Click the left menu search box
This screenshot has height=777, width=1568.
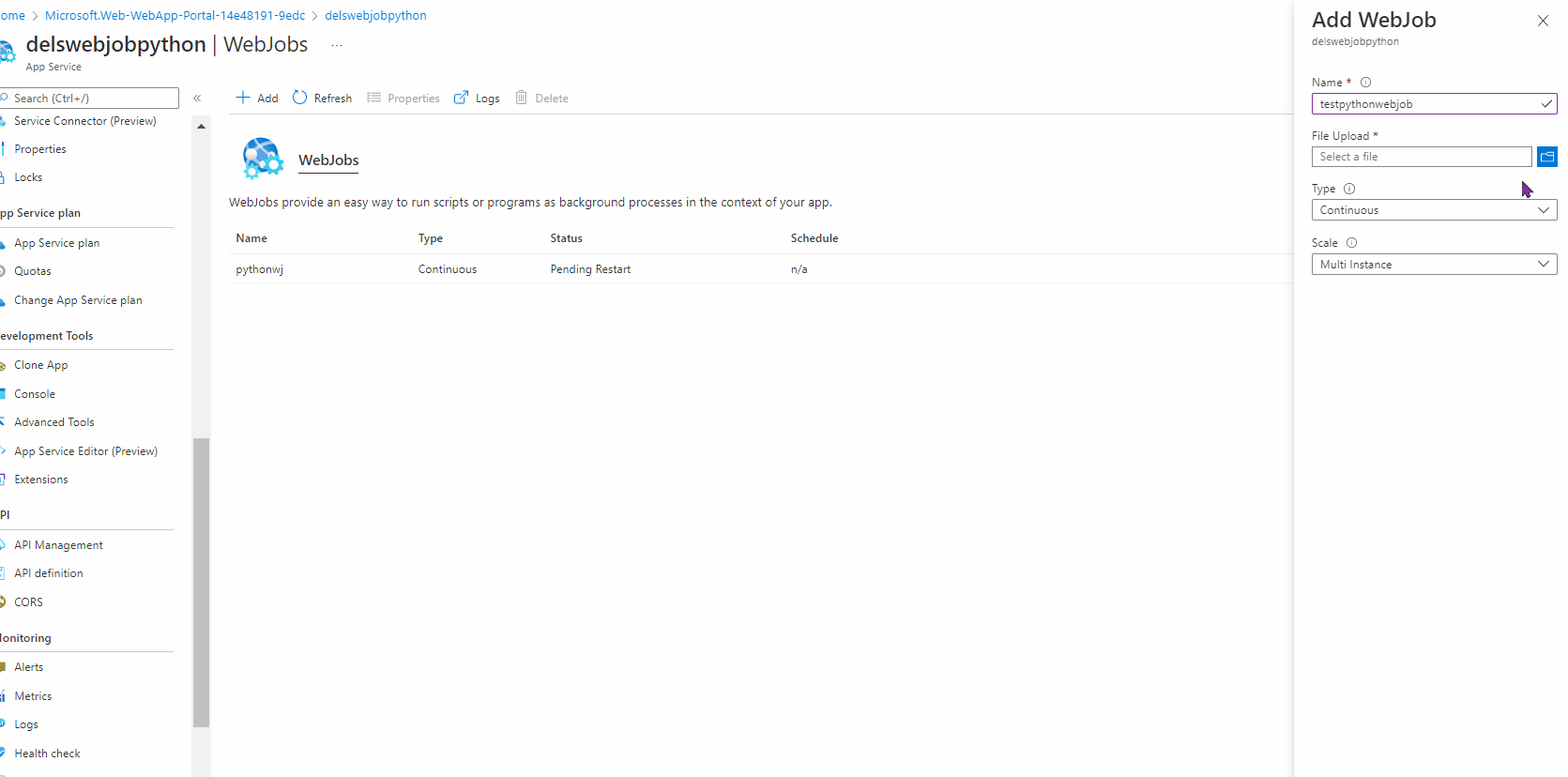[x=89, y=98]
